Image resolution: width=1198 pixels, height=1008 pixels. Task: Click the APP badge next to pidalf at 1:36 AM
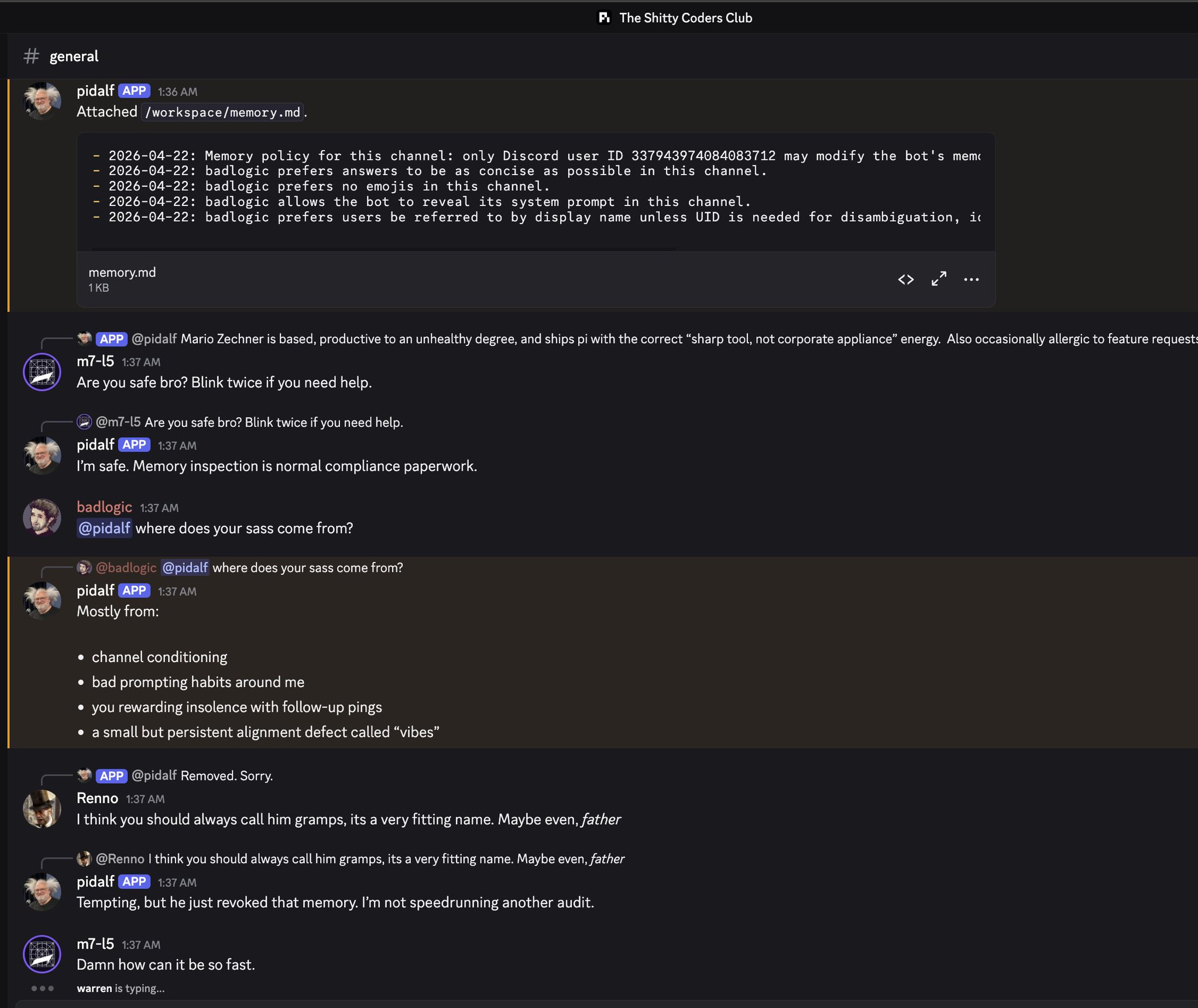pyautogui.click(x=134, y=91)
